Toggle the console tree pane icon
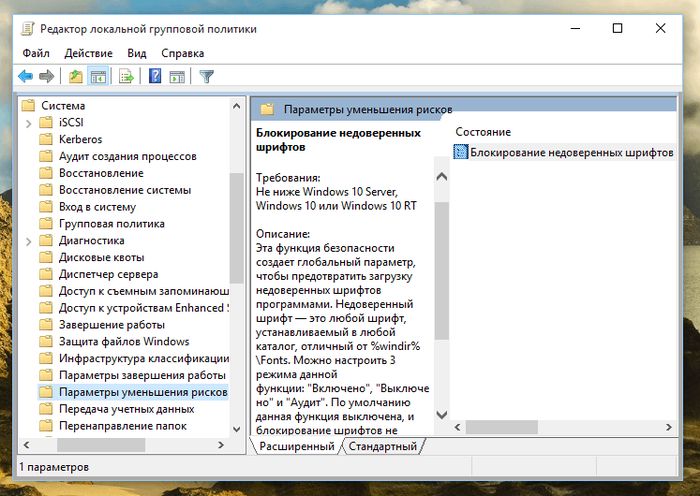This screenshot has height=496, width=700. pos(98,76)
